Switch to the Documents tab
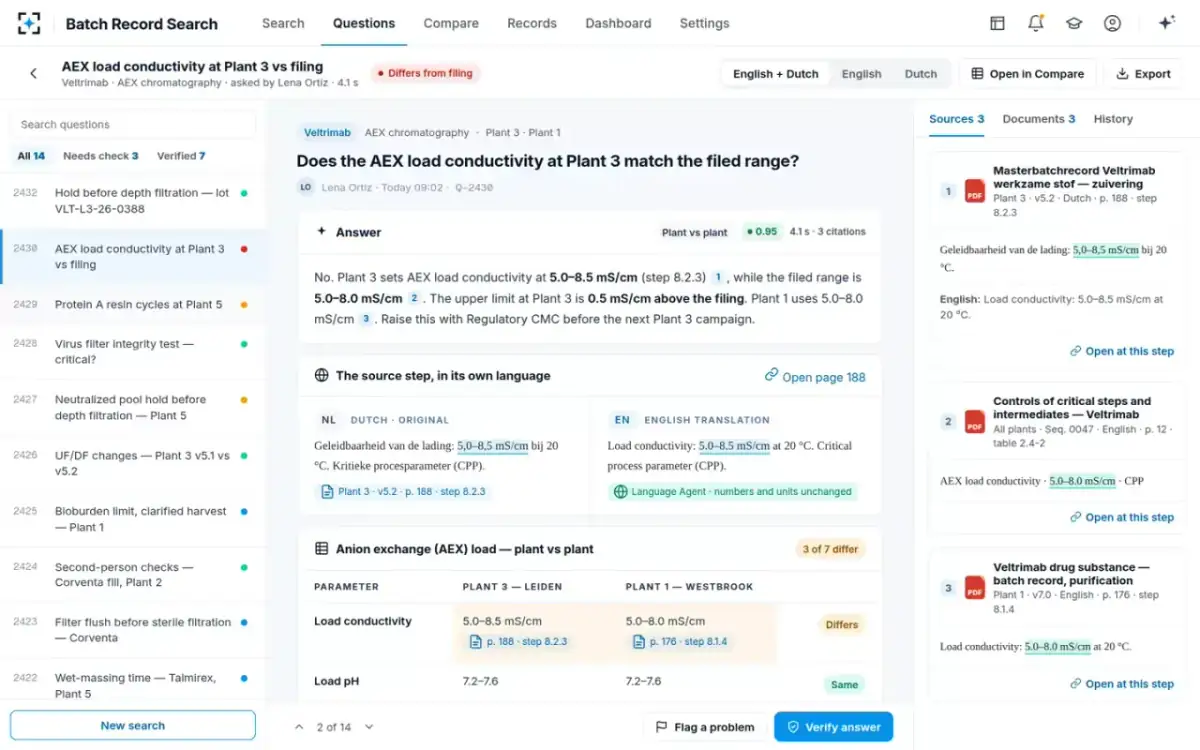1200x750 pixels. 1038,119
